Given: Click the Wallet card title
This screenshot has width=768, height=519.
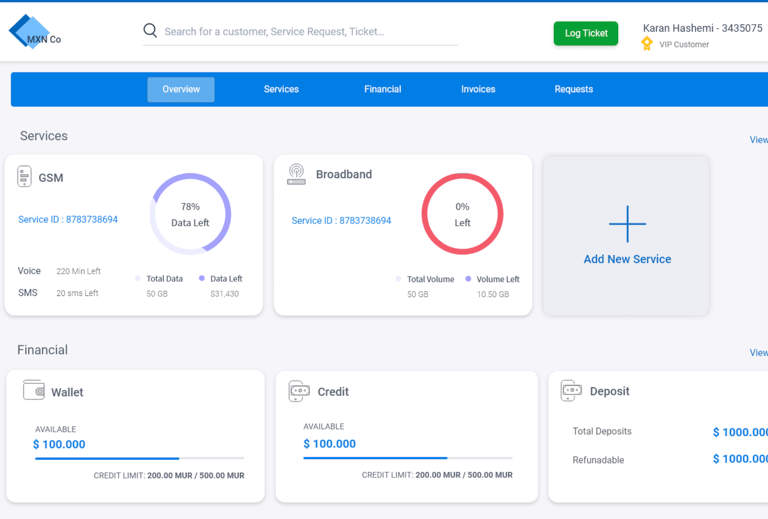Looking at the screenshot, I should click(67, 392).
